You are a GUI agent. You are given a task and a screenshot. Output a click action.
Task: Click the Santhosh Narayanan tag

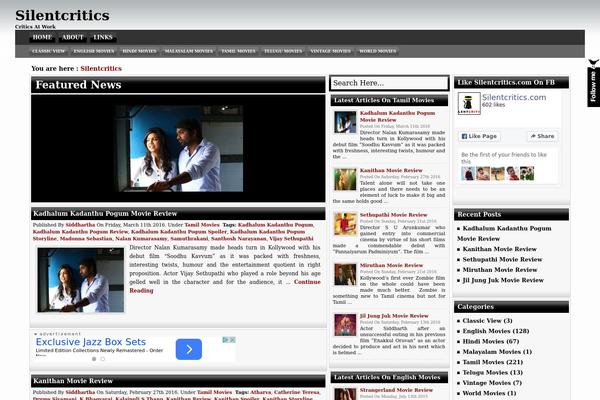238,239
